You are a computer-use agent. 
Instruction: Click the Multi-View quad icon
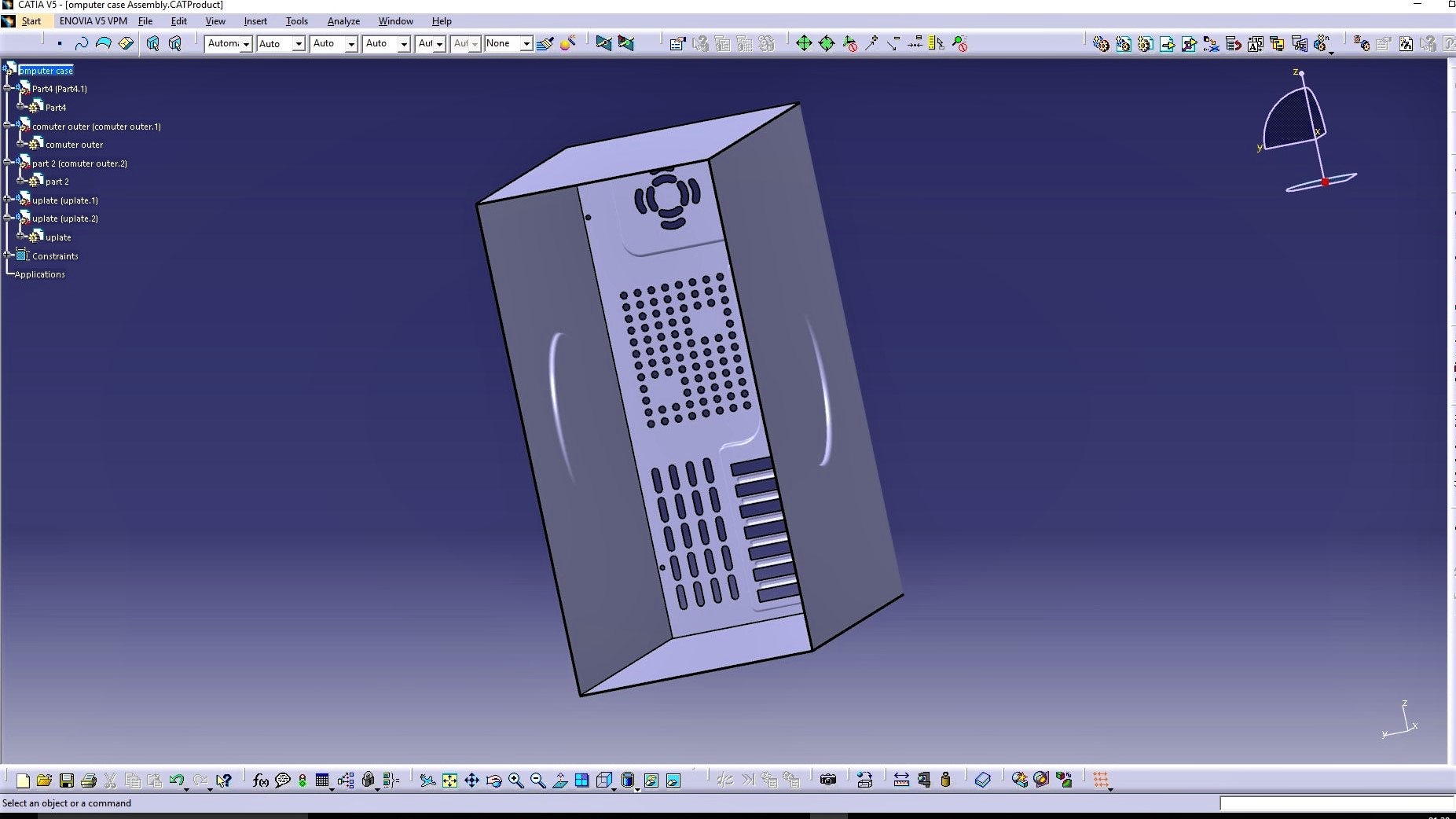coord(581,780)
